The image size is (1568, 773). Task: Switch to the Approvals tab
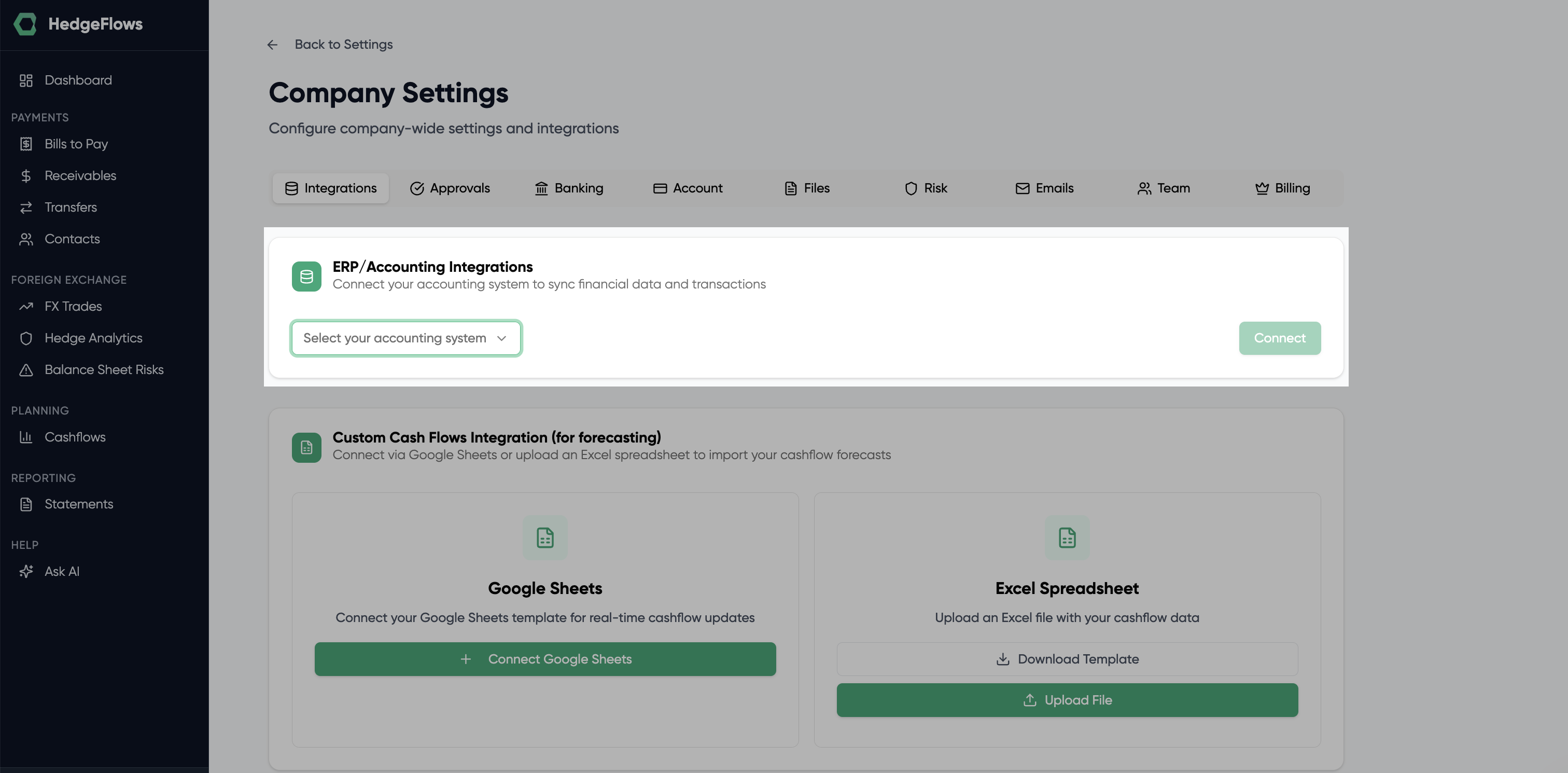[451, 188]
